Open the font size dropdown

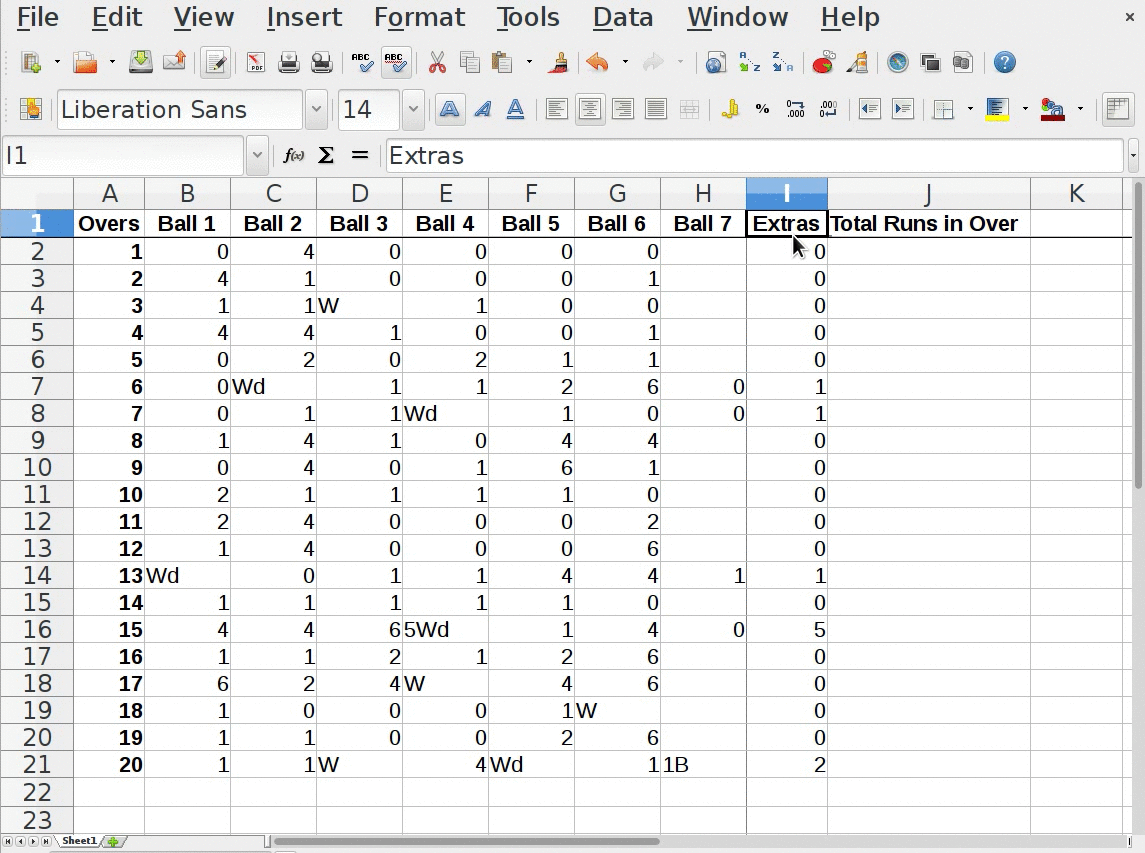[x=413, y=110]
